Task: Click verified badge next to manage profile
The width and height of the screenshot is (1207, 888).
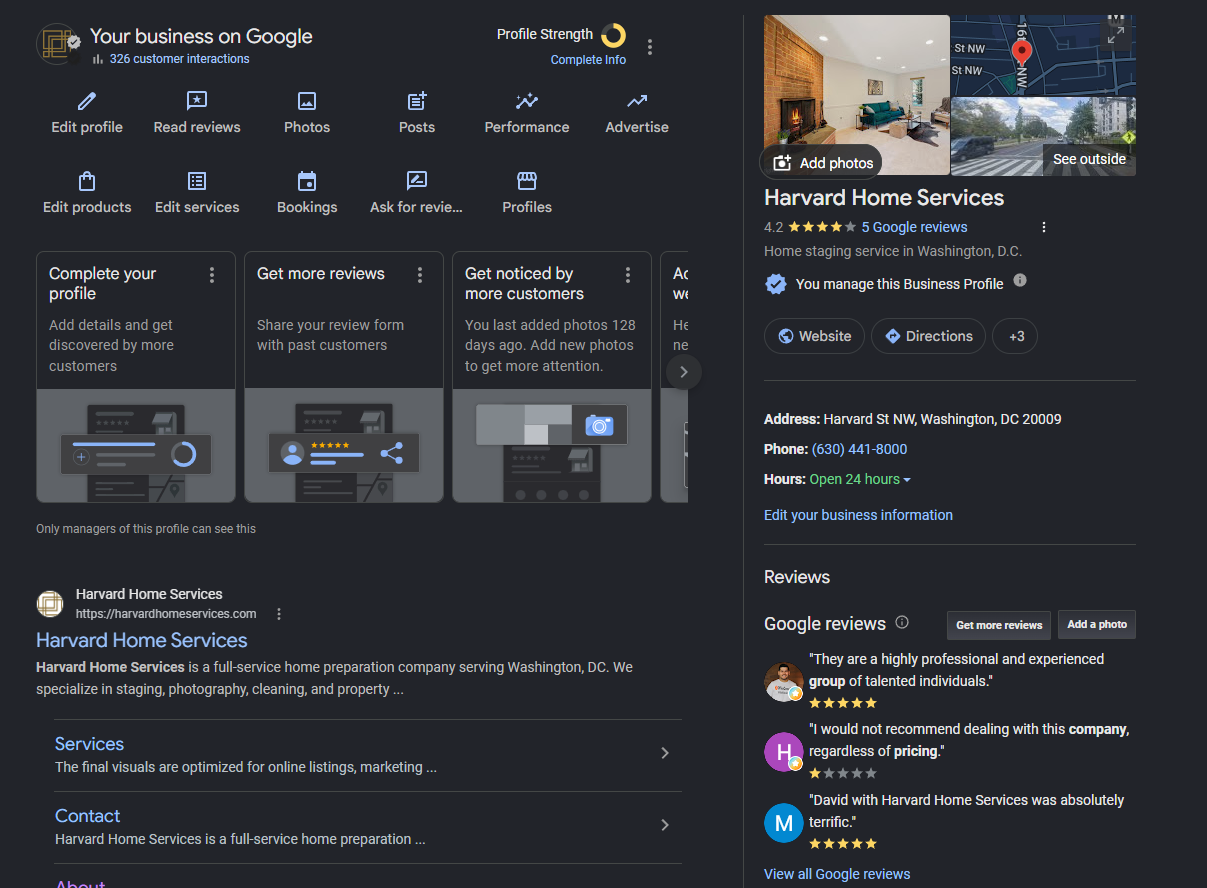Action: click(776, 284)
